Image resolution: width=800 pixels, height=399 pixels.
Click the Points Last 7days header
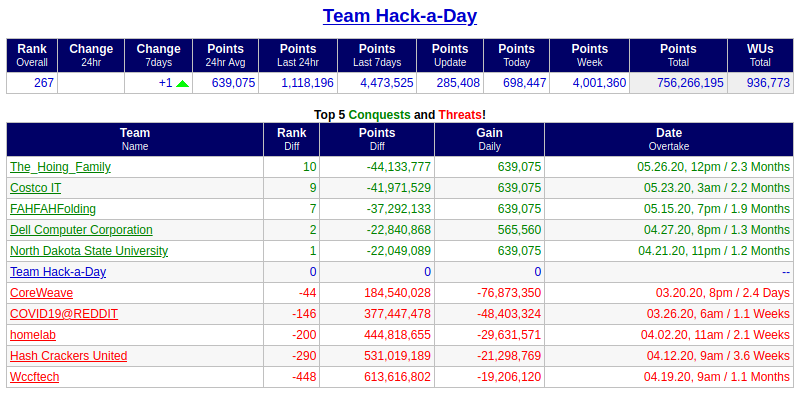pos(377,55)
